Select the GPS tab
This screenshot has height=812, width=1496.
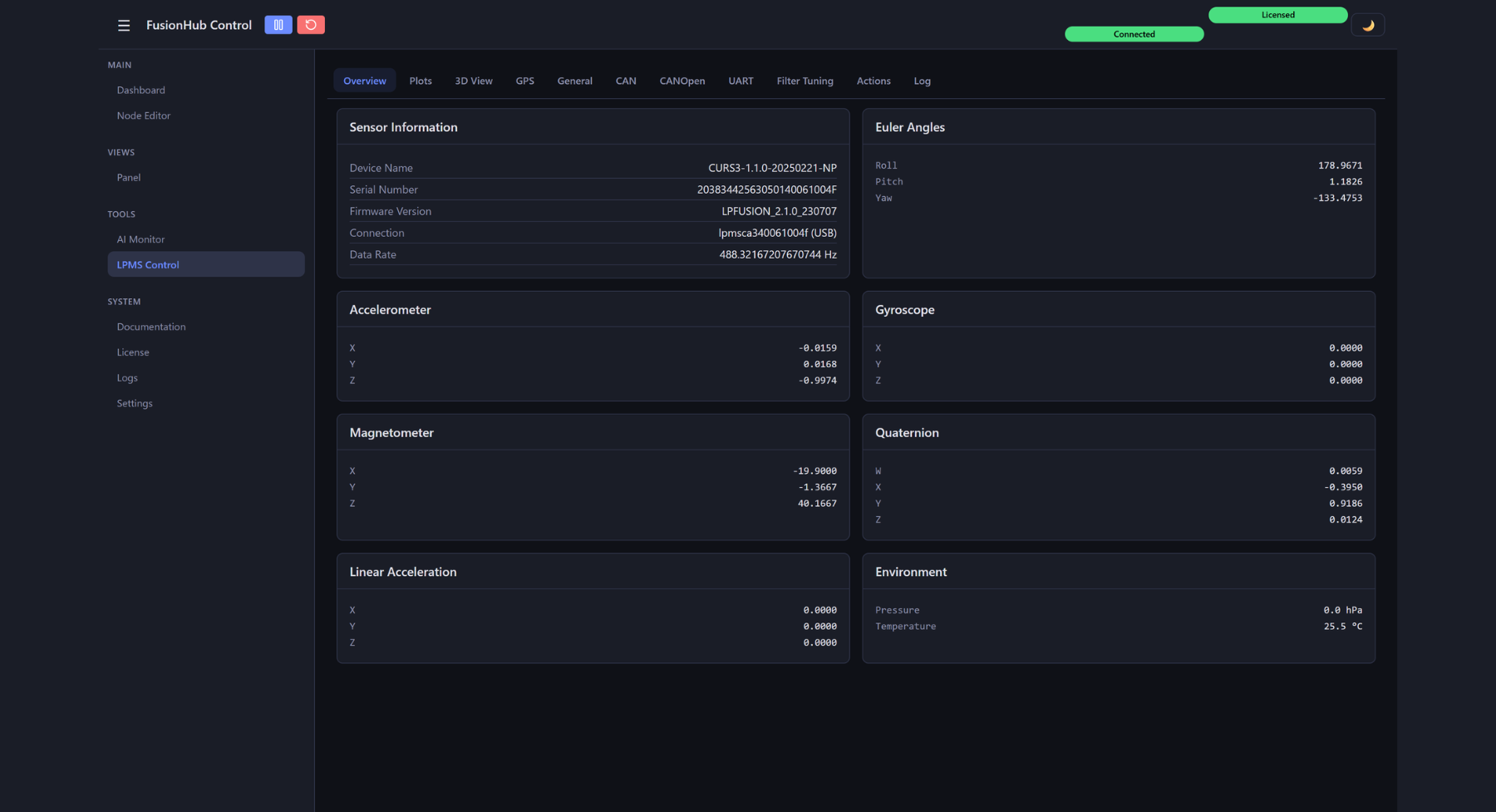coord(524,81)
